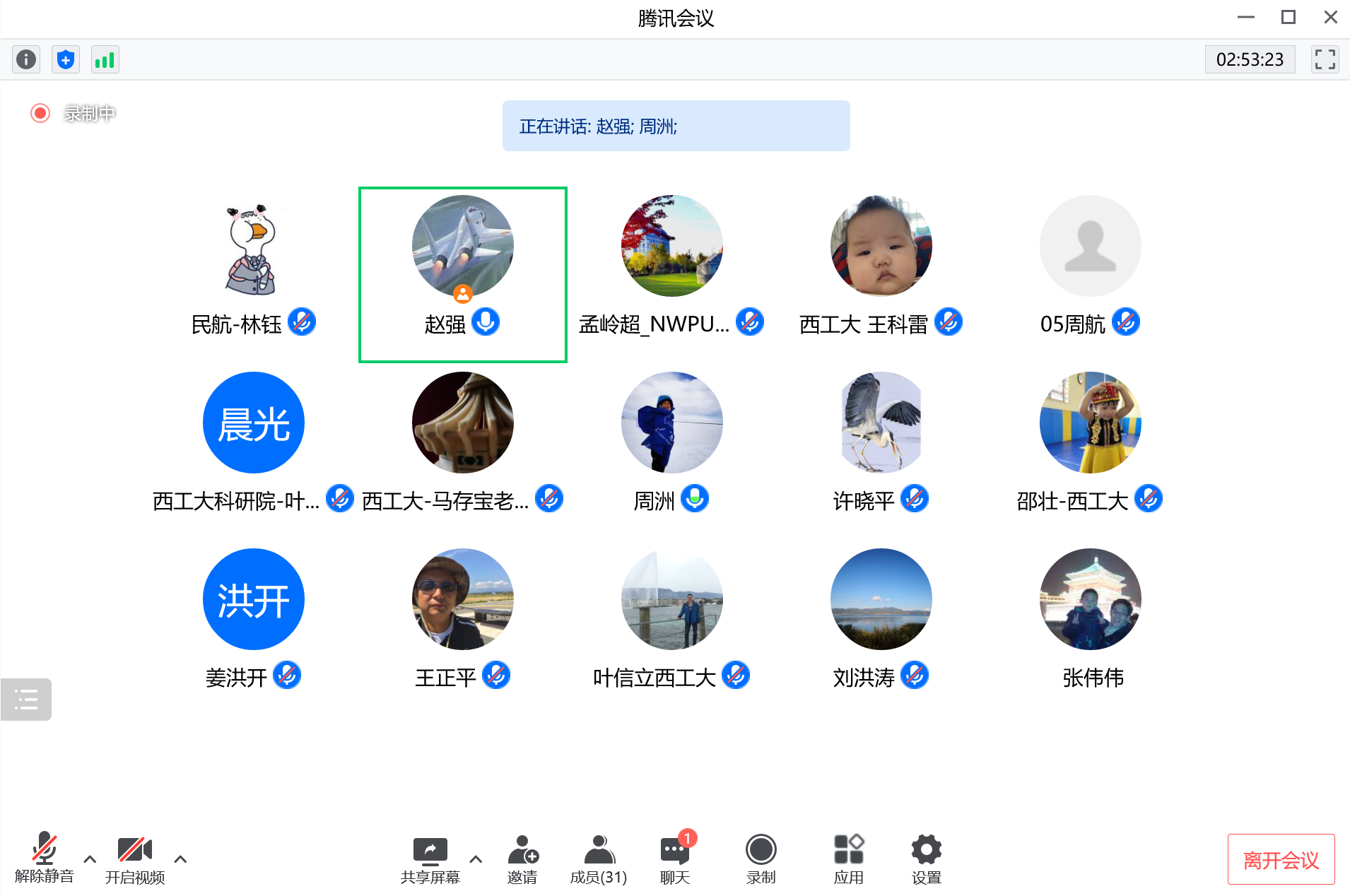Click the 录制中 recording status text
1350x896 pixels.
tap(89, 113)
